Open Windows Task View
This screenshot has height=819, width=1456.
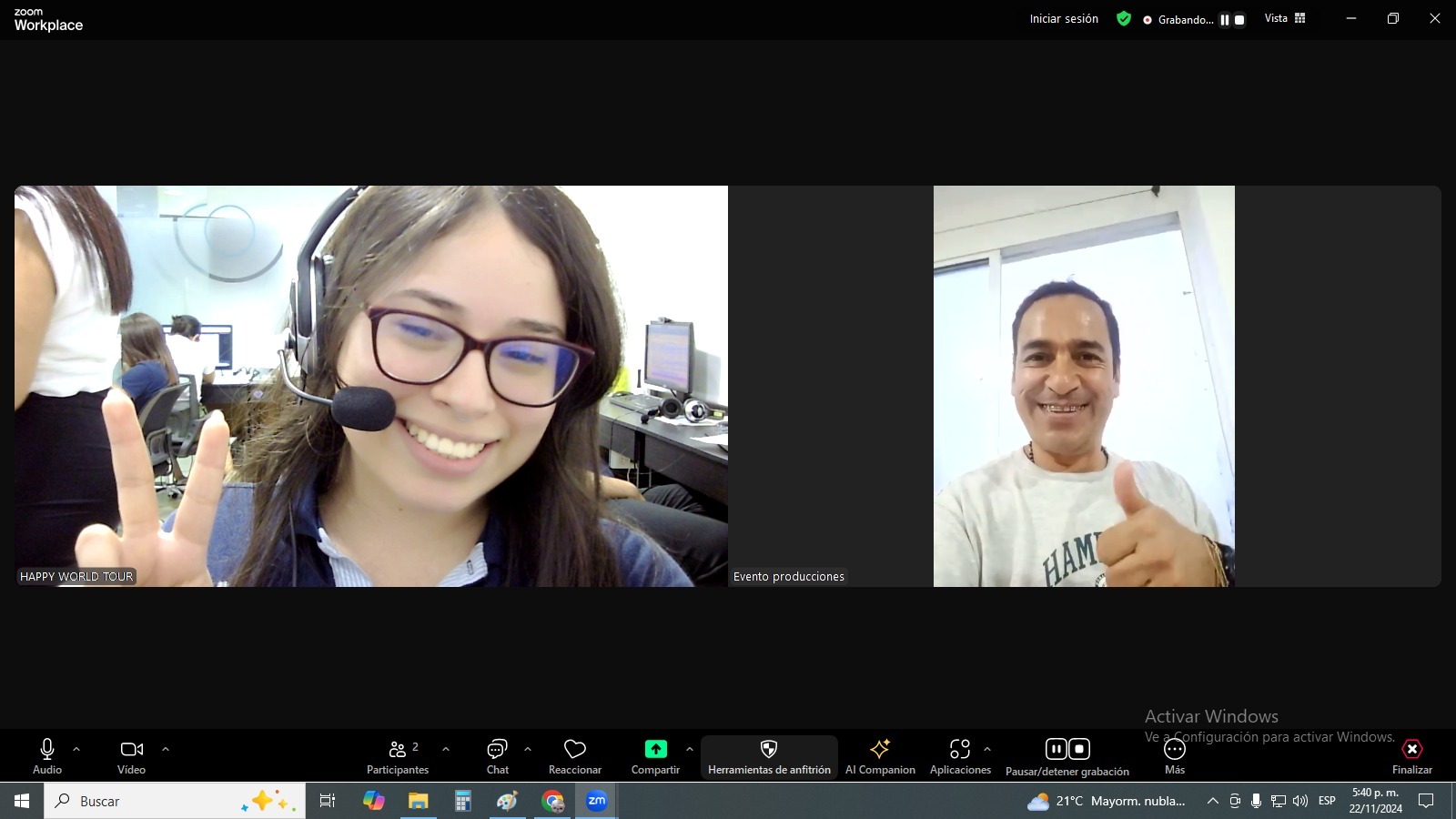(328, 801)
